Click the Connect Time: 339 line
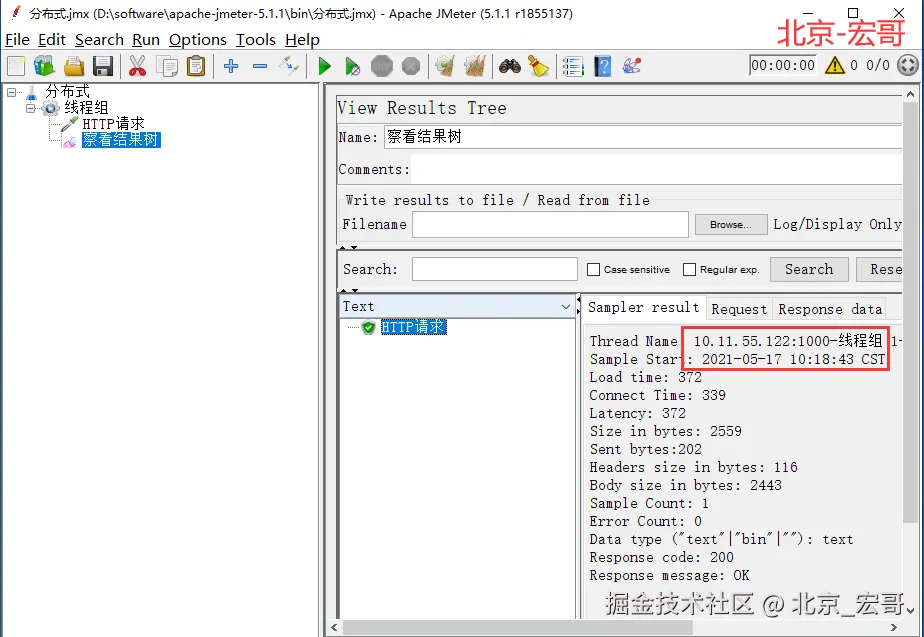The image size is (924, 637). pos(657,395)
